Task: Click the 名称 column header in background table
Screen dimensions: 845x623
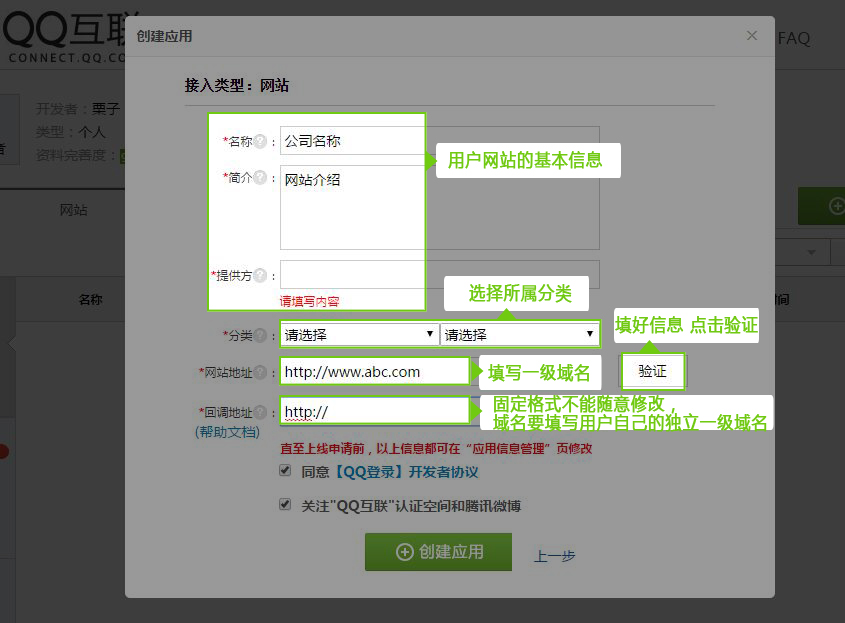Action: point(90,300)
